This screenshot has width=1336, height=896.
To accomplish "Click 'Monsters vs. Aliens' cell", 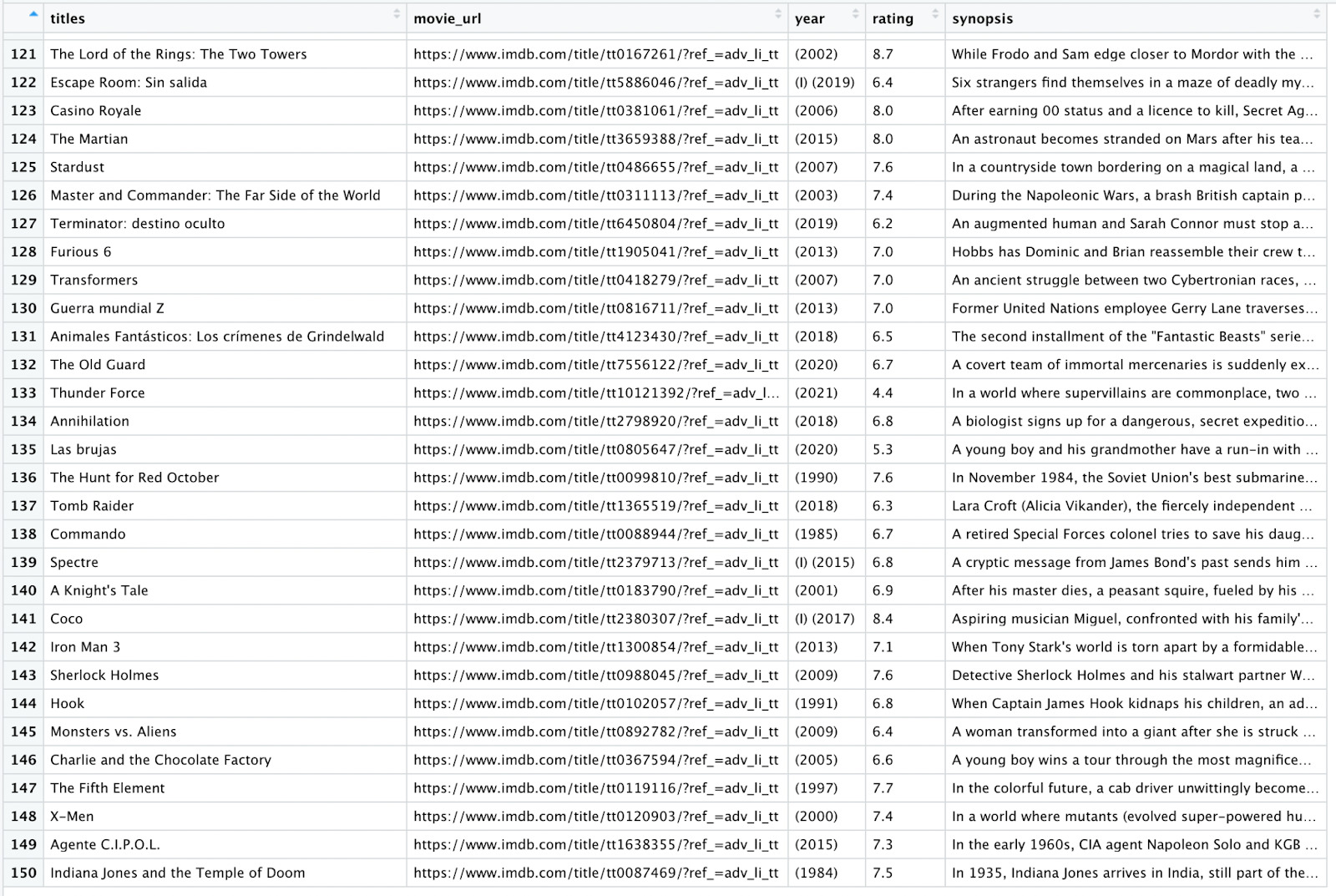I will 225,731.
